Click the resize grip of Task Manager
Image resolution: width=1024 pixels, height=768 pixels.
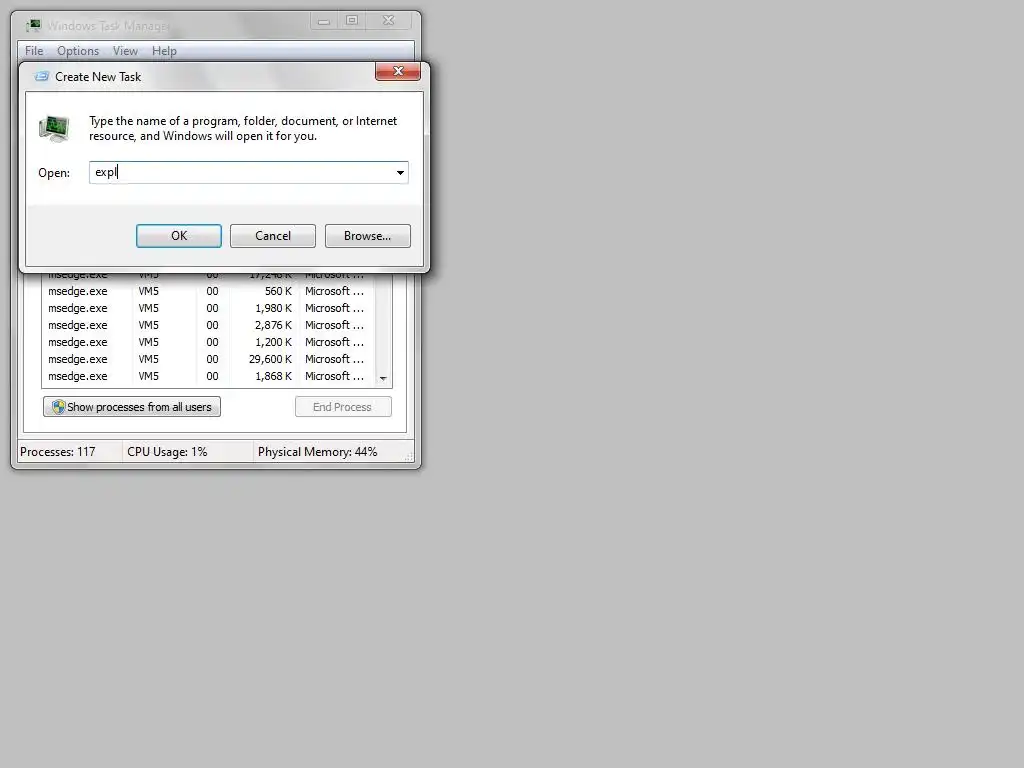pyautogui.click(x=409, y=457)
